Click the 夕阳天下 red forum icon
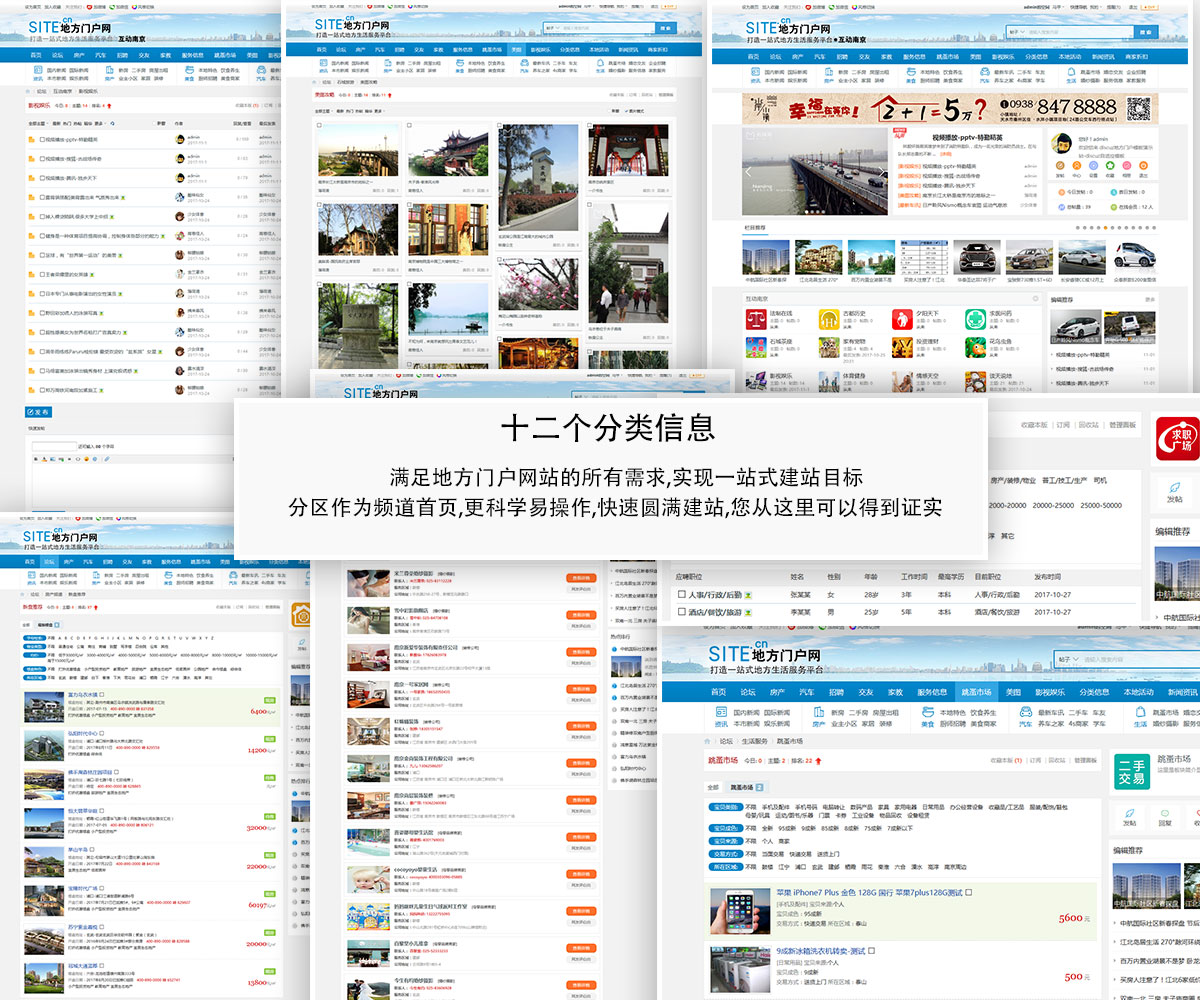Viewport: 1200px width, 1000px height. coord(902,319)
